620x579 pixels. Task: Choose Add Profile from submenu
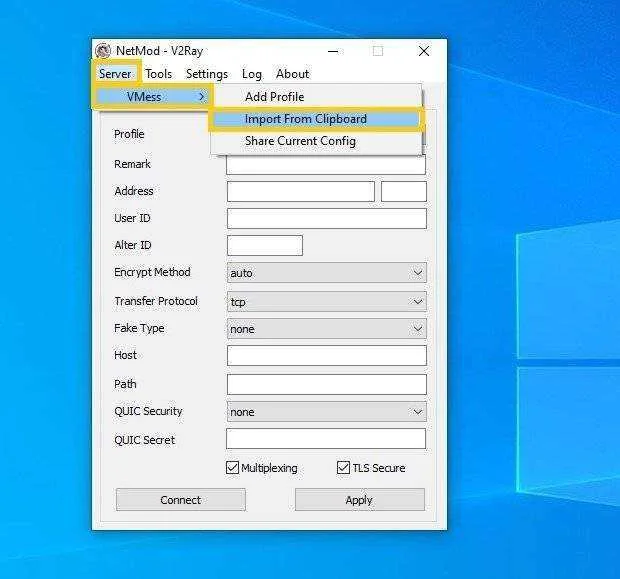[316, 96]
